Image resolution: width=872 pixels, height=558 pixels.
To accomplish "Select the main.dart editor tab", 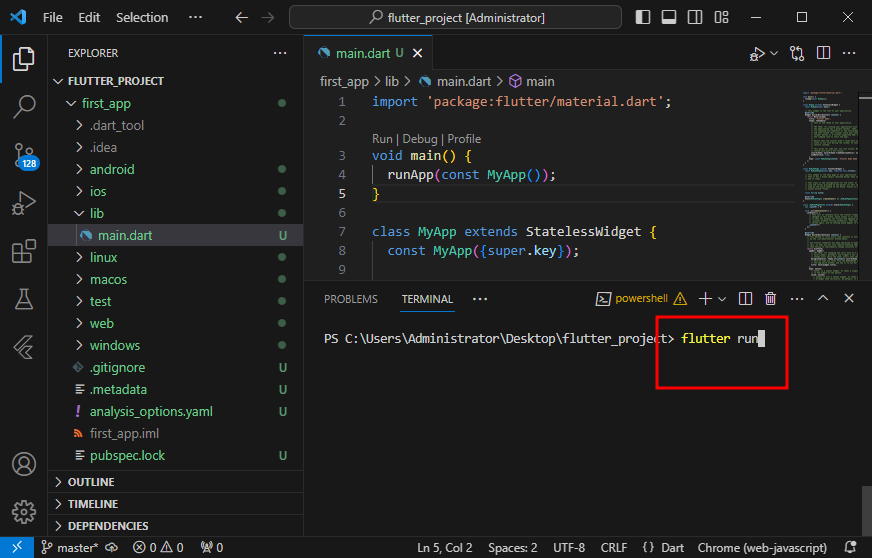I will (x=368, y=53).
